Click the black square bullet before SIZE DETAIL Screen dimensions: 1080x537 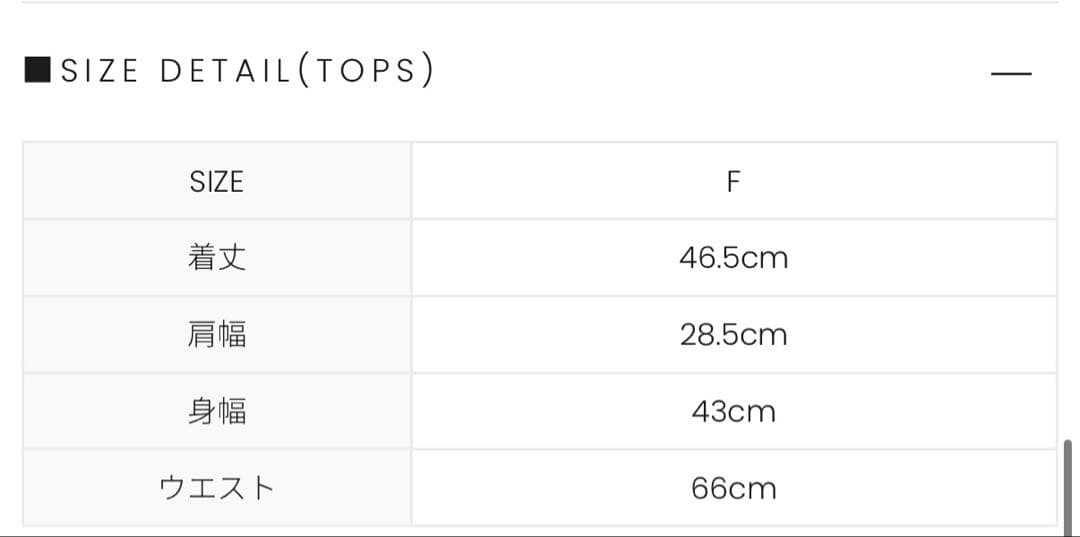coord(37,70)
